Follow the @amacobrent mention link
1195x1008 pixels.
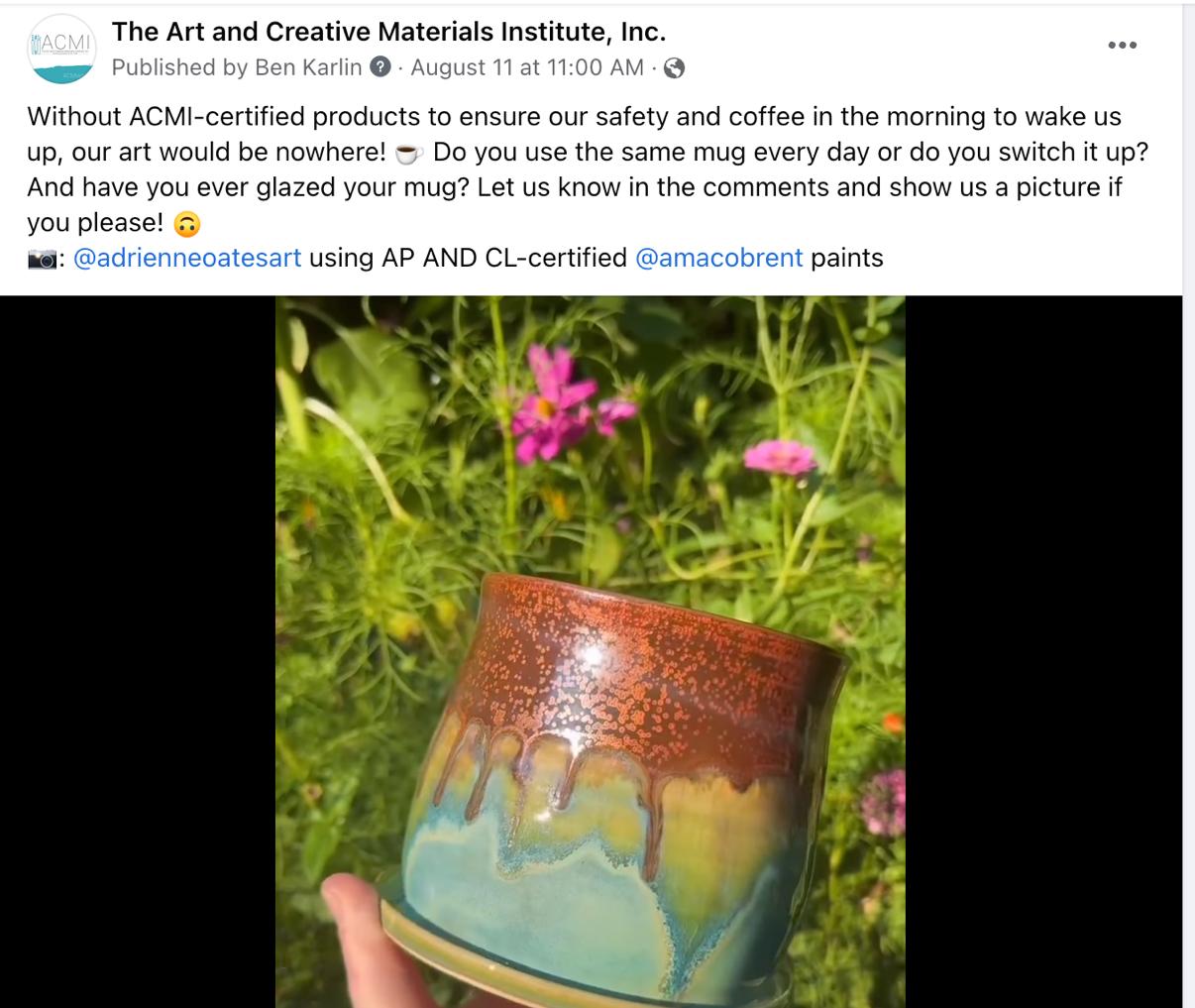click(x=718, y=258)
